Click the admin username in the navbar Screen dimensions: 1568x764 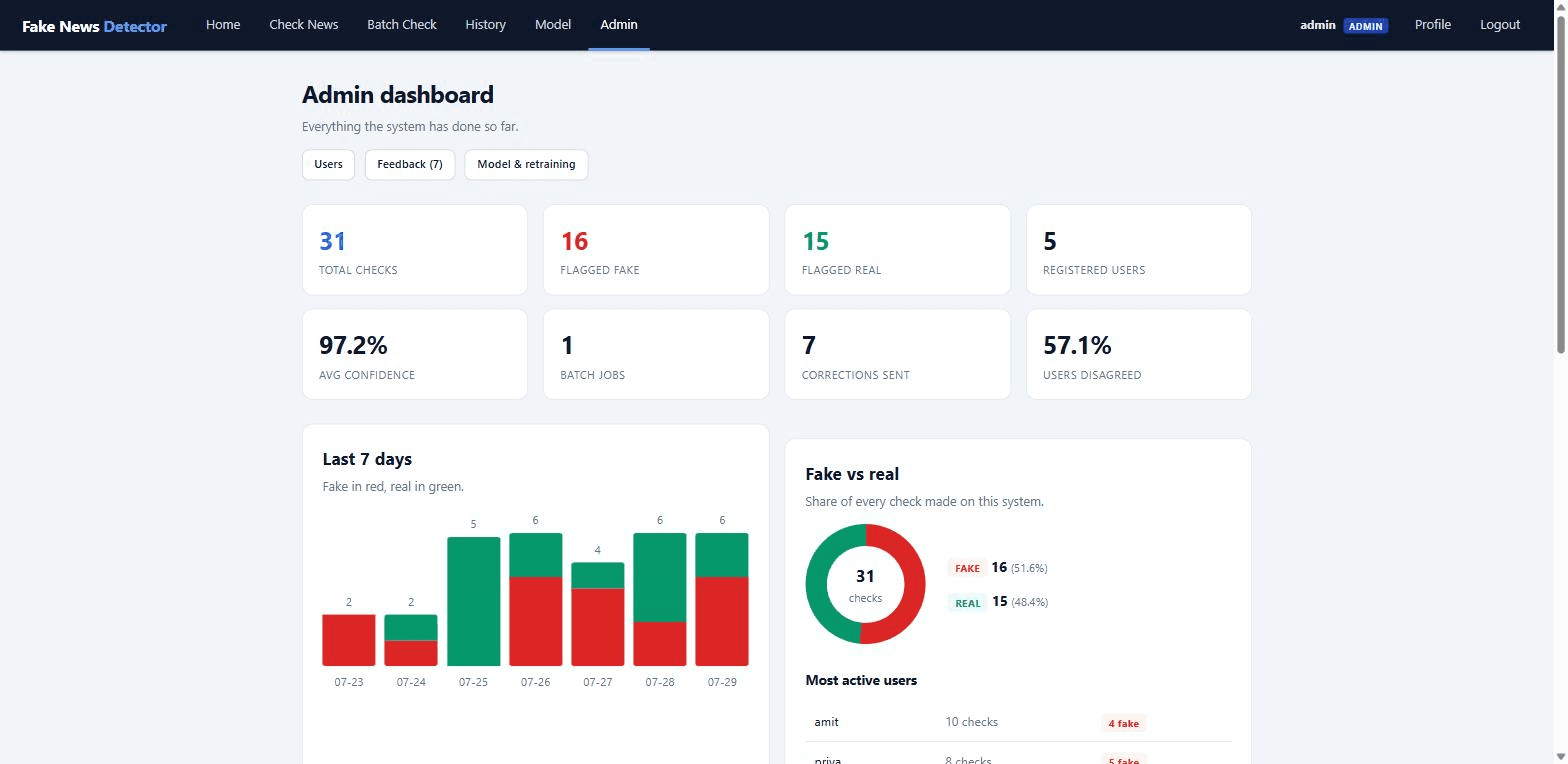1318,25
